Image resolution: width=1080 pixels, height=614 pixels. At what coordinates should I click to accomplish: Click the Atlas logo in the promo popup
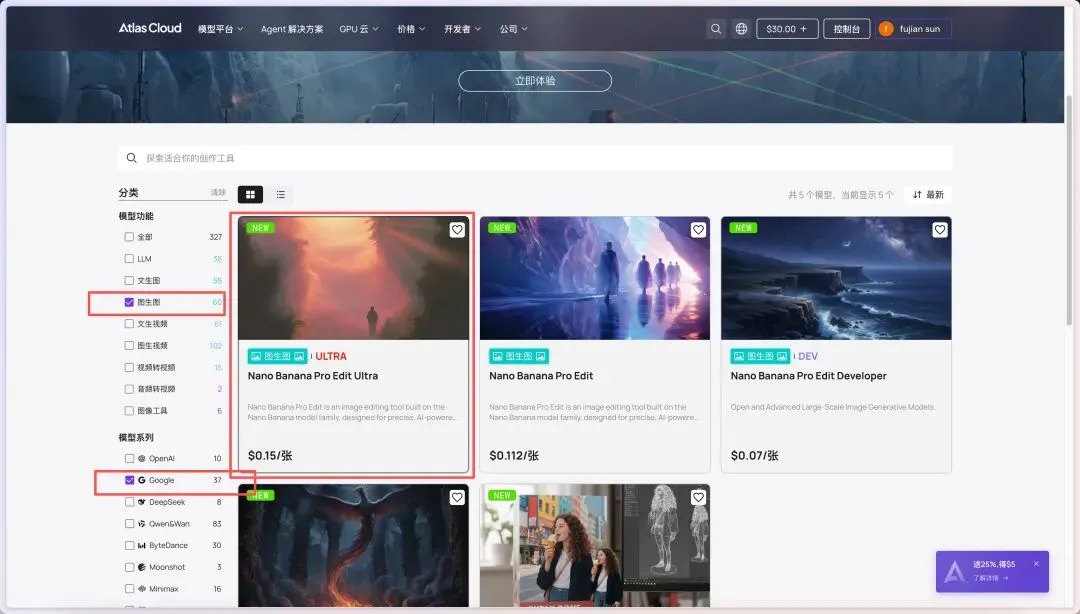(955, 571)
